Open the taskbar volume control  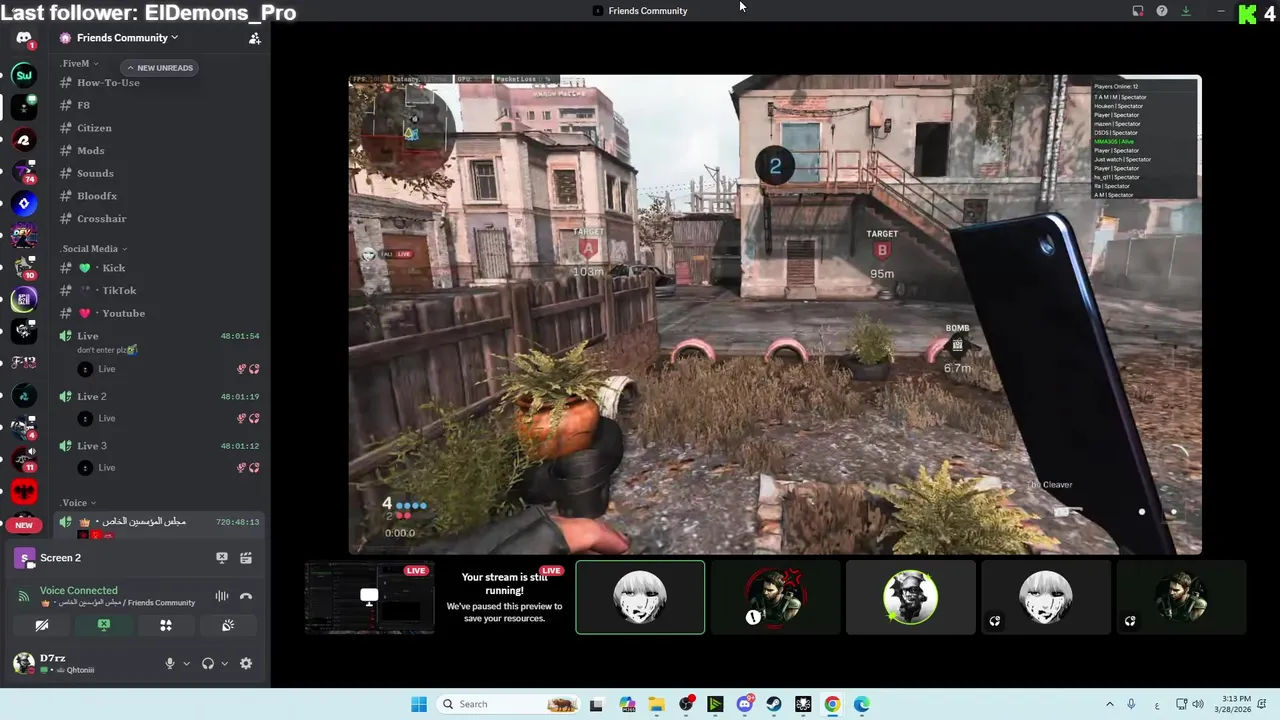1198,704
